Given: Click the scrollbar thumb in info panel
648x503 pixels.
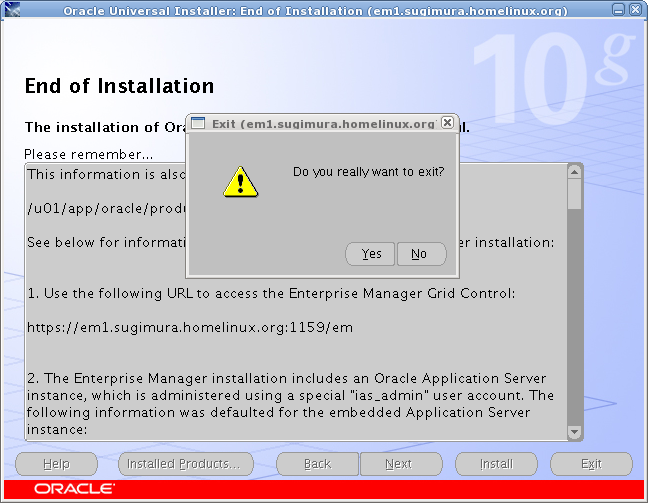Looking at the screenshot, I should tap(574, 194).
